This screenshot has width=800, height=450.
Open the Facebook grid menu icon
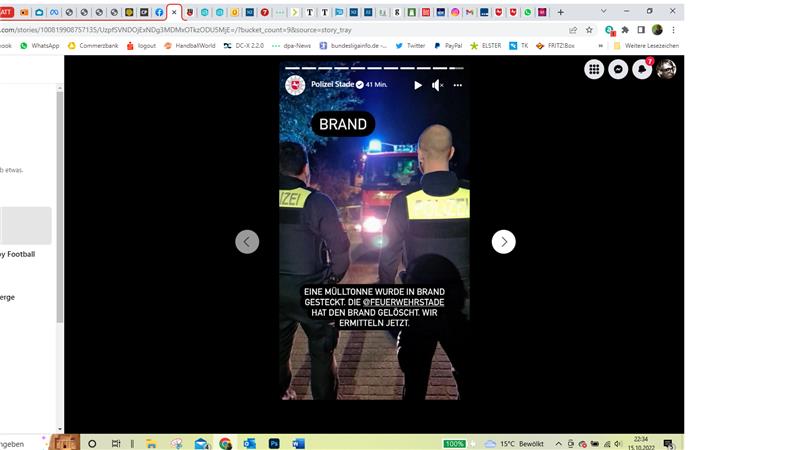pyautogui.click(x=594, y=69)
